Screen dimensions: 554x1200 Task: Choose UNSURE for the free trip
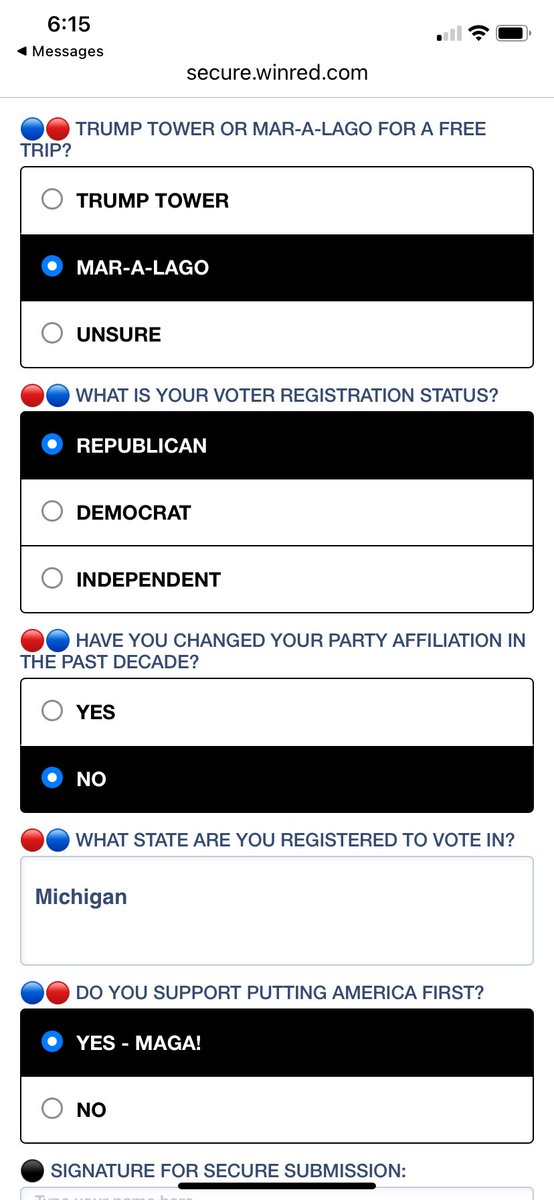click(x=277, y=334)
